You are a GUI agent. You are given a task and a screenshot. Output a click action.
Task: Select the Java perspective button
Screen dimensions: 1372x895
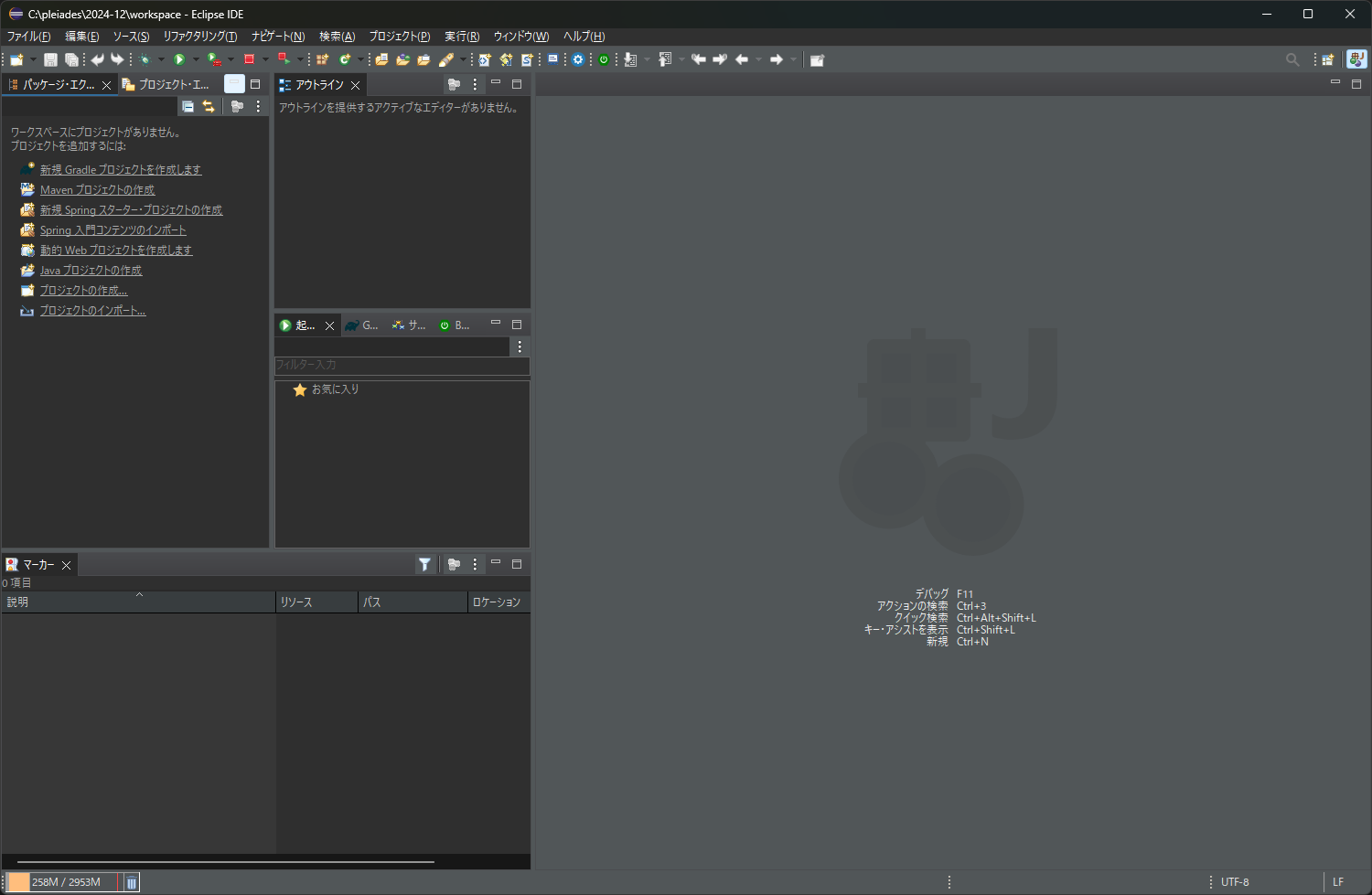click(x=1356, y=59)
